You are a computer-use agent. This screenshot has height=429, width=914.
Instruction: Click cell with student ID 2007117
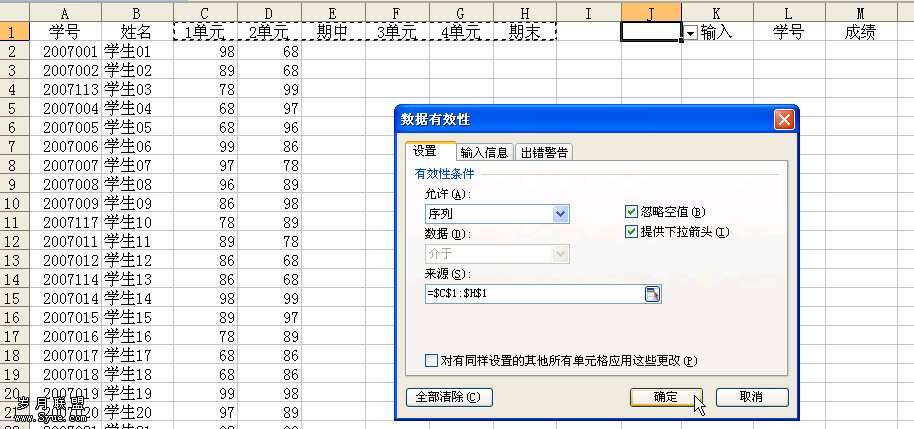click(x=65, y=222)
